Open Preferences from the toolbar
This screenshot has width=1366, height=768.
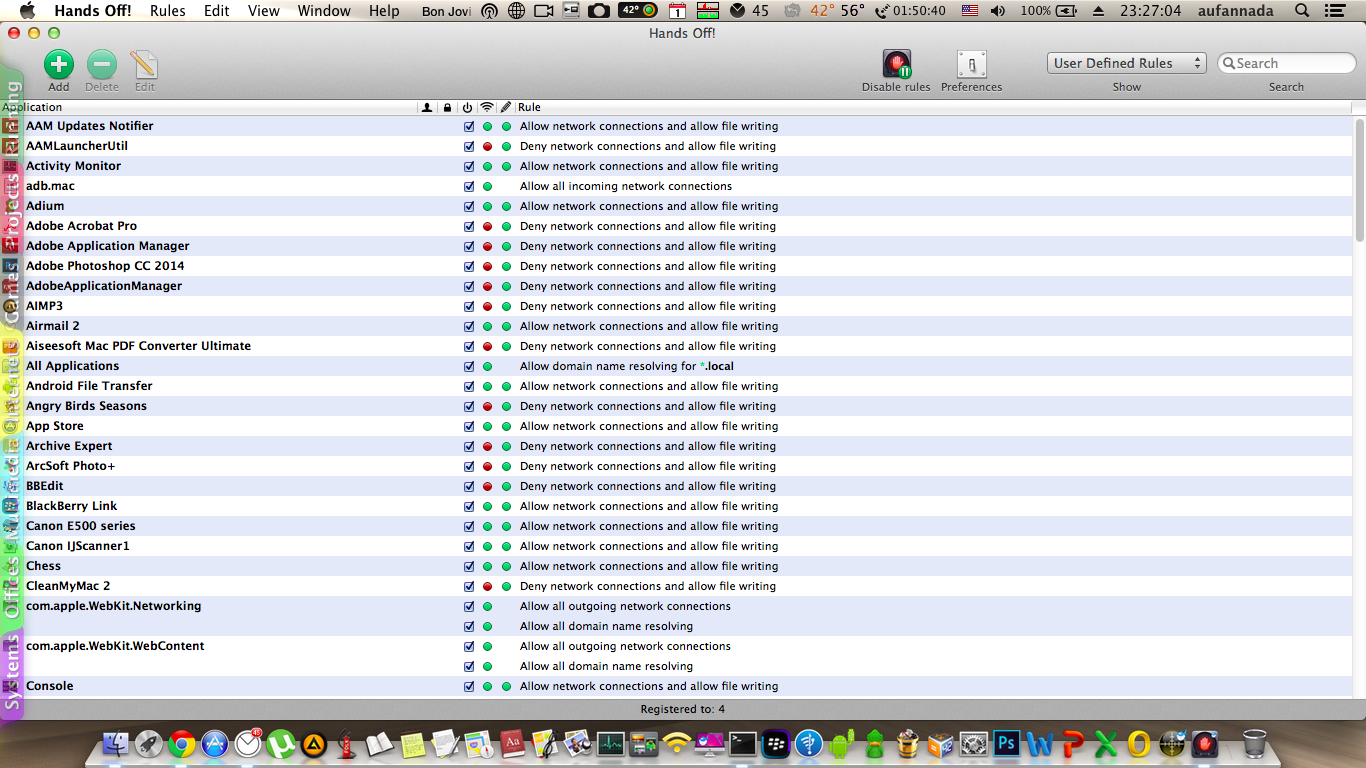[971, 65]
